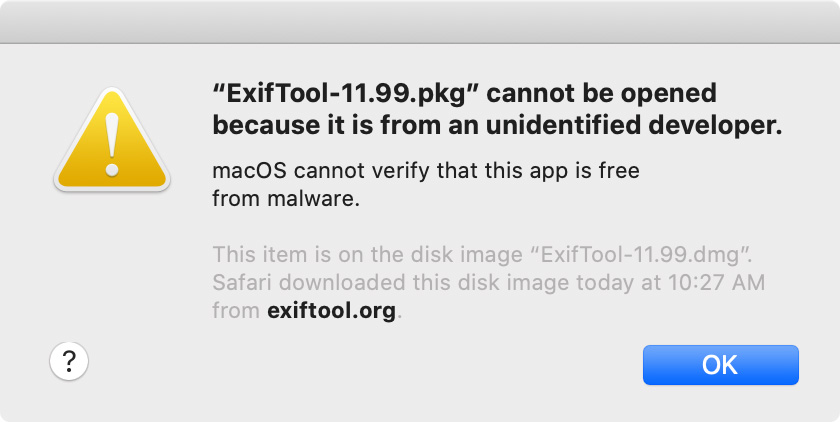
Task: Click the "from malware." text line
Action: coord(286,199)
